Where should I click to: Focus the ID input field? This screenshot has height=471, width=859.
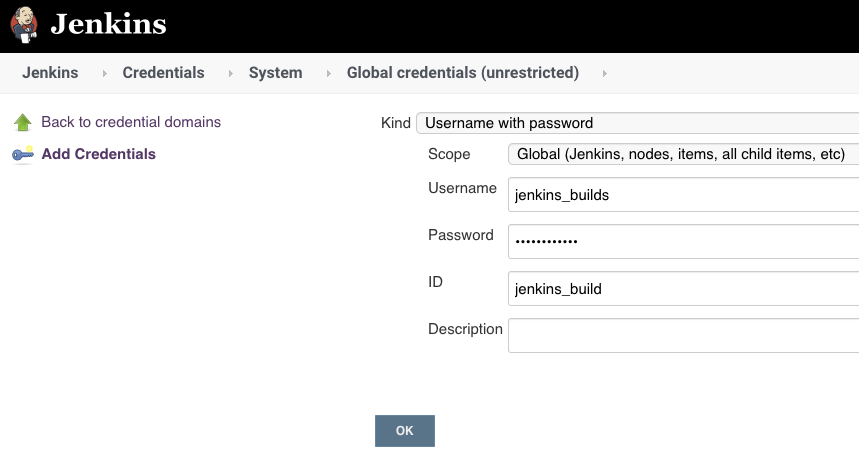point(683,289)
